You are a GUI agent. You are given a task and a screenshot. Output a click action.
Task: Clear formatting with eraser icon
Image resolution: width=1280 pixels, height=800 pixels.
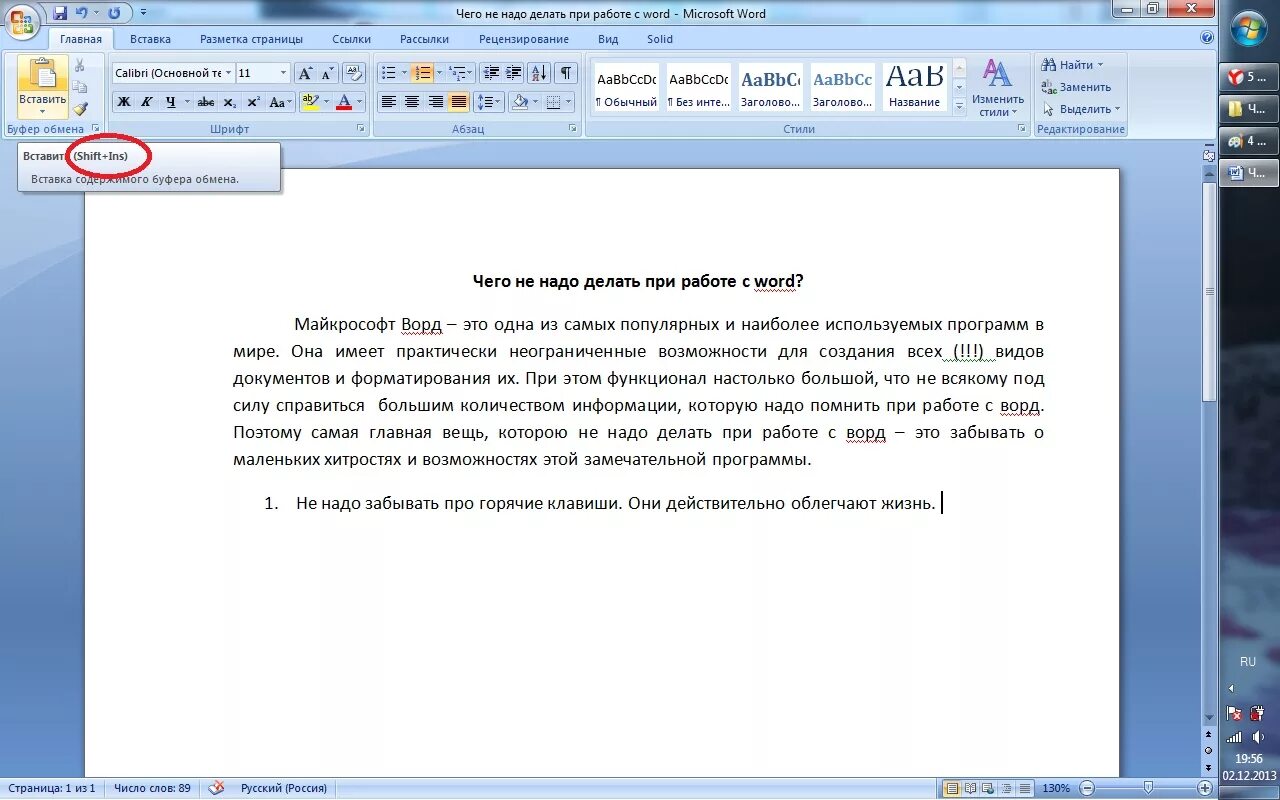(x=354, y=73)
